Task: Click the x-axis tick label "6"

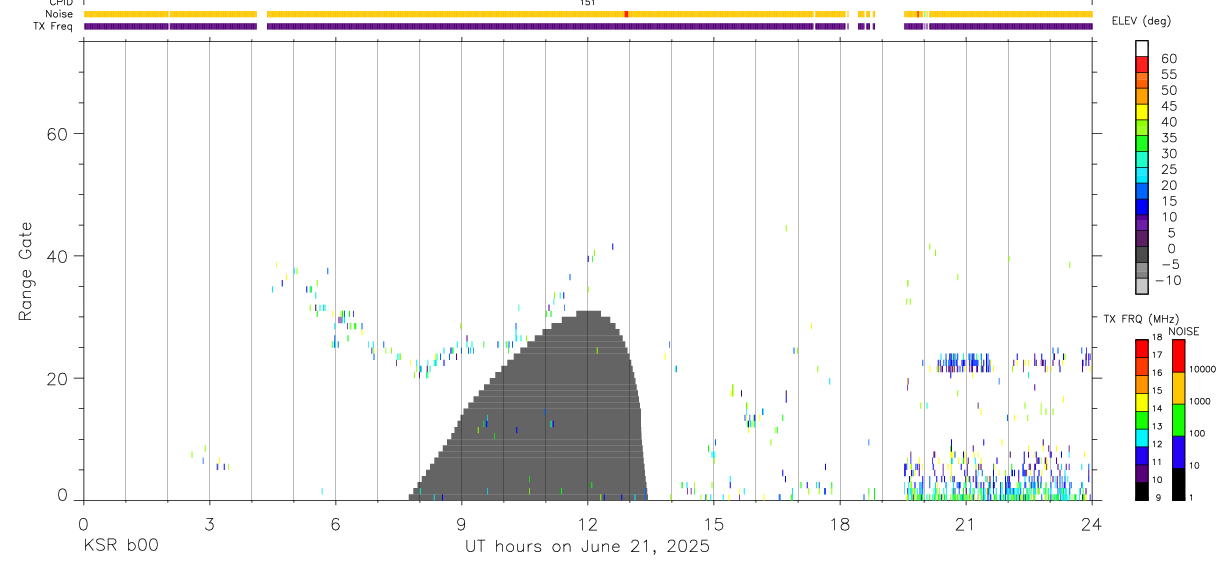Action: point(335,524)
